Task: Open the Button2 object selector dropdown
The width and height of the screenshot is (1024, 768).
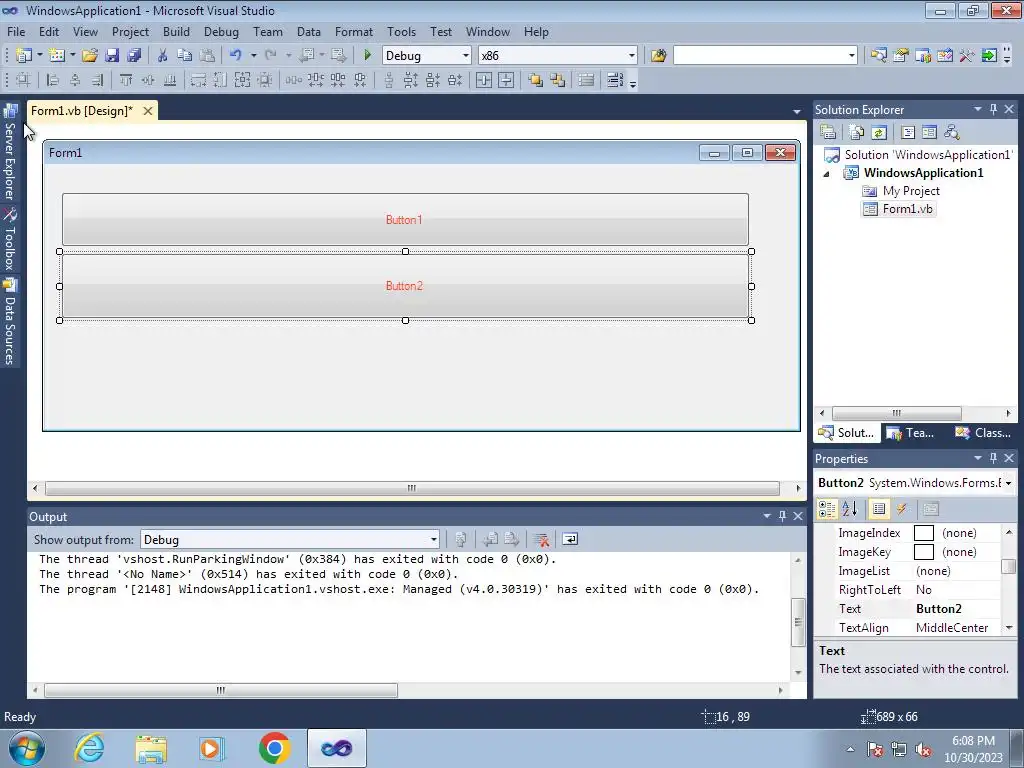Action: click(1009, 483)
